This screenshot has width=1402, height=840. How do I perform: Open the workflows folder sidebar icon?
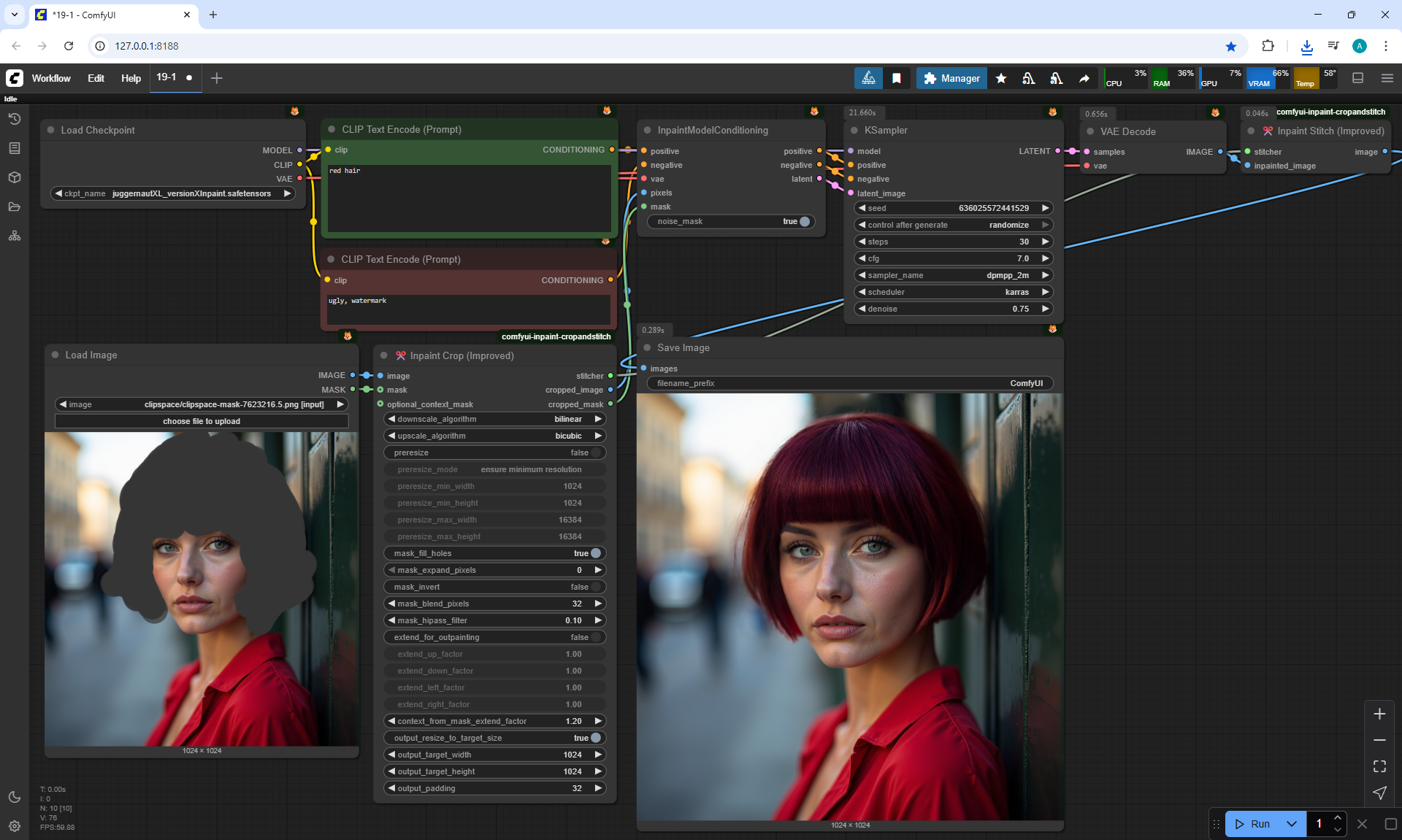15,207
